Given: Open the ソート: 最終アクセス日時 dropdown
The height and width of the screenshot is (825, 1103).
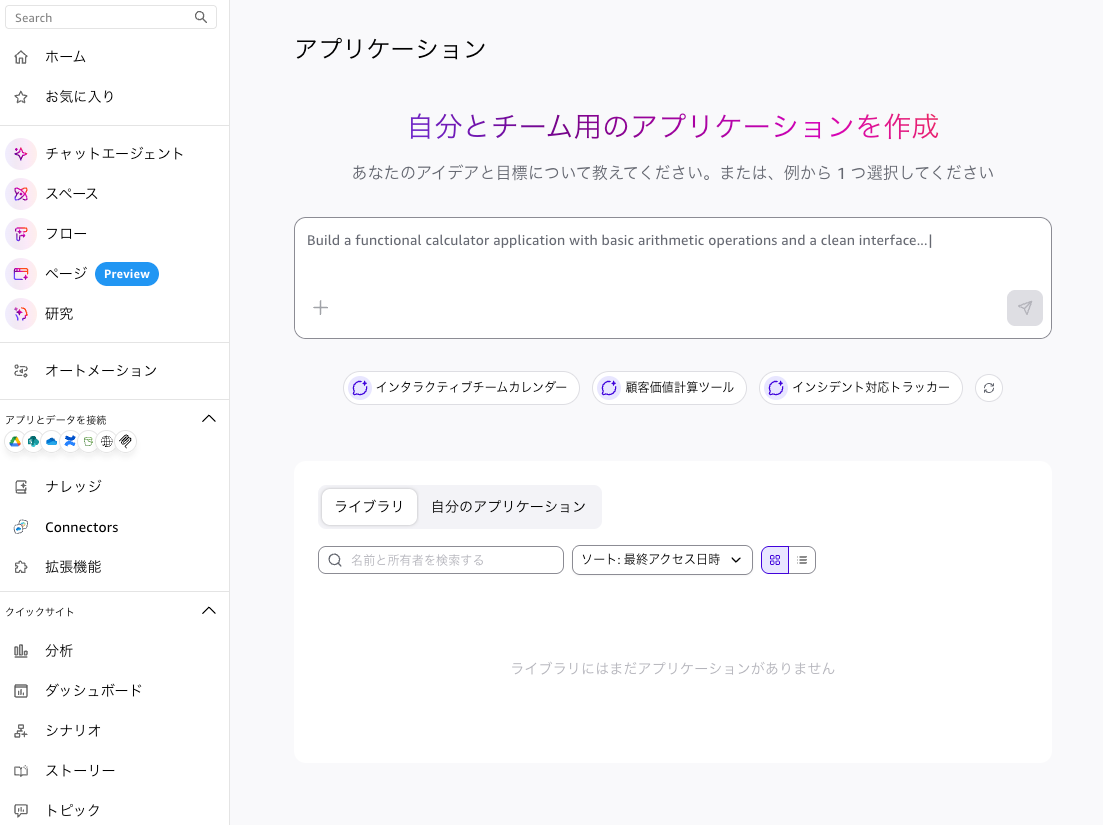Looking at the screenshot, I should coord(662,559).
